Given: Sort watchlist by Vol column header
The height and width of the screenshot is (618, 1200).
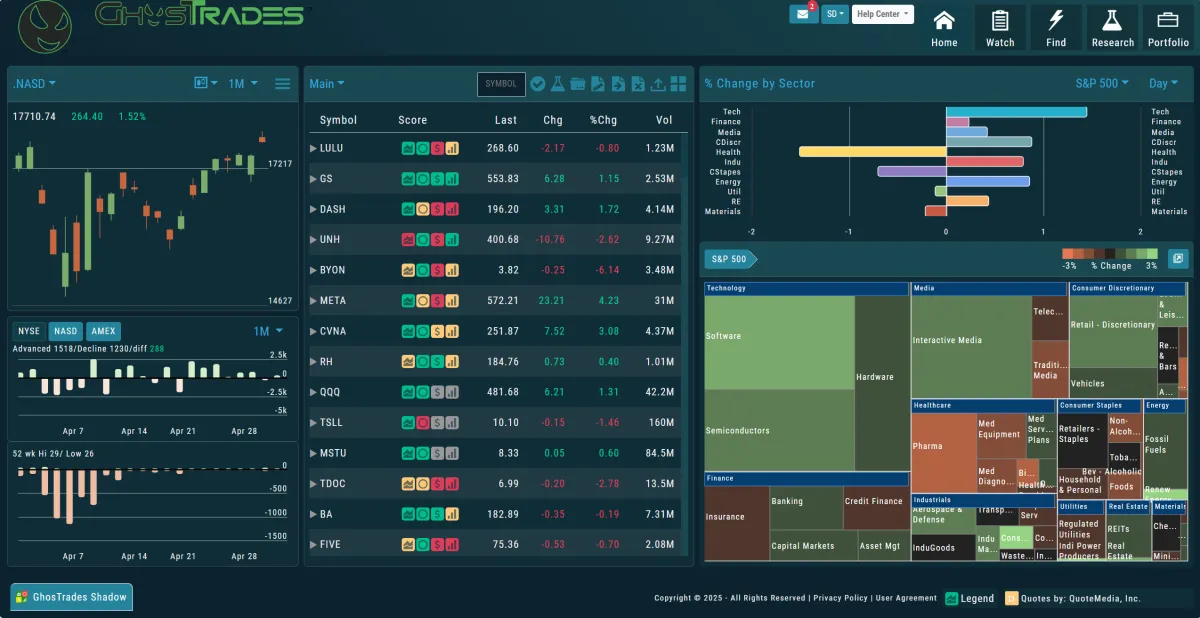Looking at the screenshot, I should [x=665, y=120].
